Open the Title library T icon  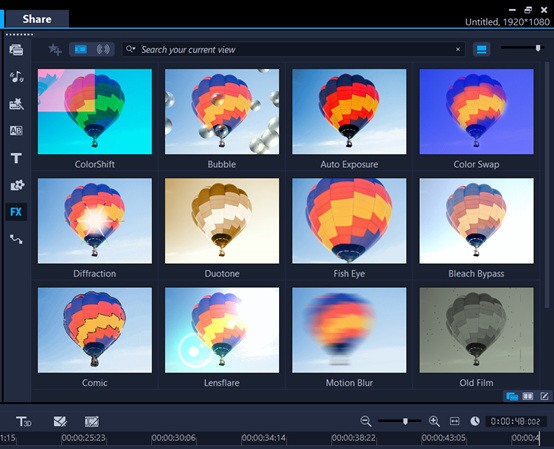coord(16,158)
